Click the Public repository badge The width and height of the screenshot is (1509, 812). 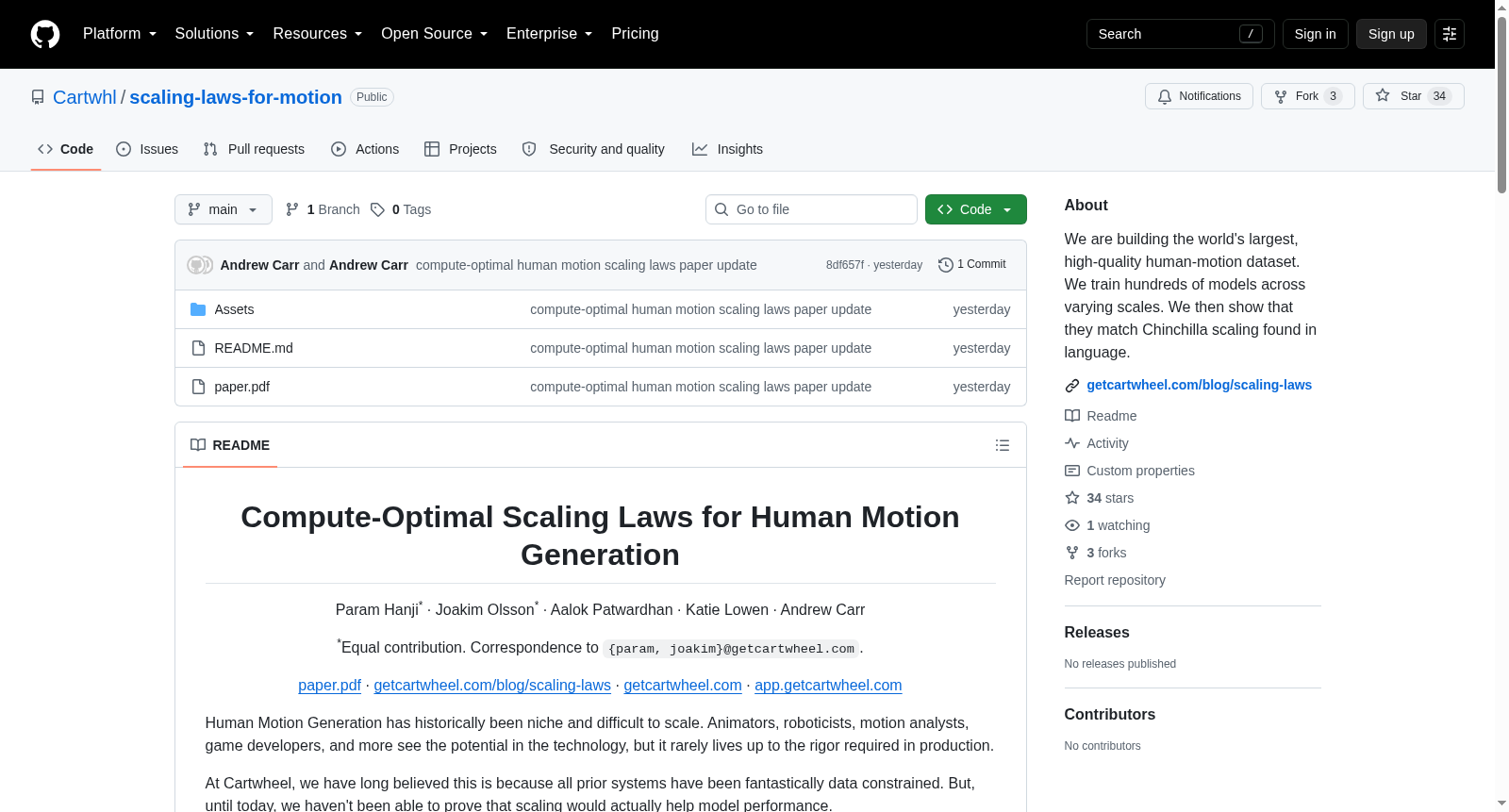pyautogui.click(x=372, y=97)
